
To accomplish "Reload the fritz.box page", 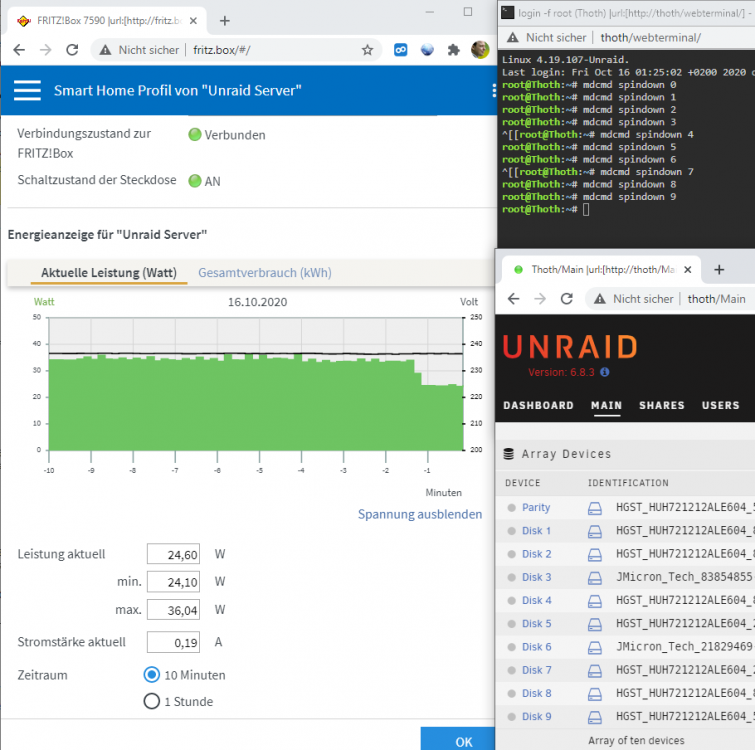I will coord(72,50).
